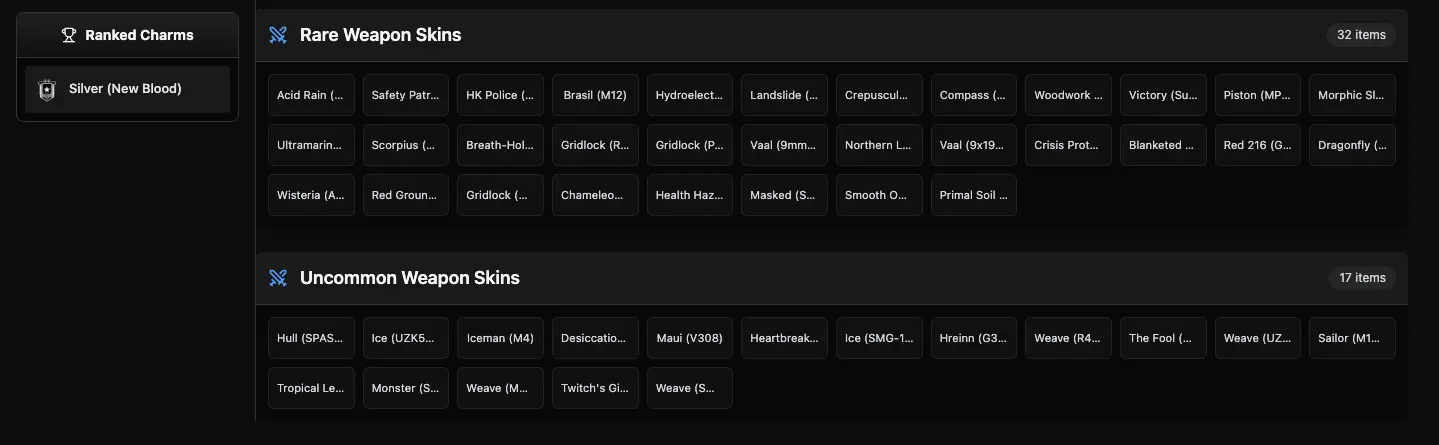Image resolution: width=1439 pixels, height=445 pixels.
Task: Click the 17 items count badge
Action: (x=1362, y=278)
